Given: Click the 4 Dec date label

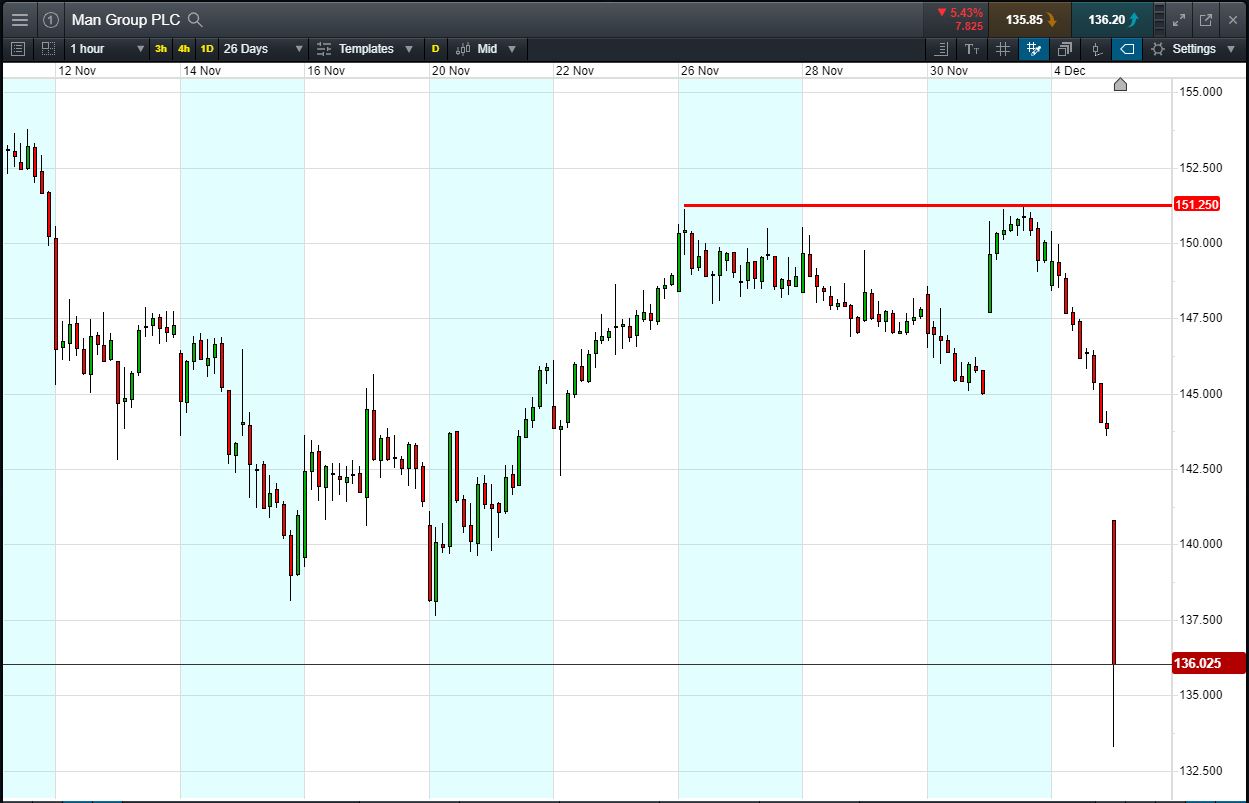Looking at the screenshot, I should pos(1069,71).
